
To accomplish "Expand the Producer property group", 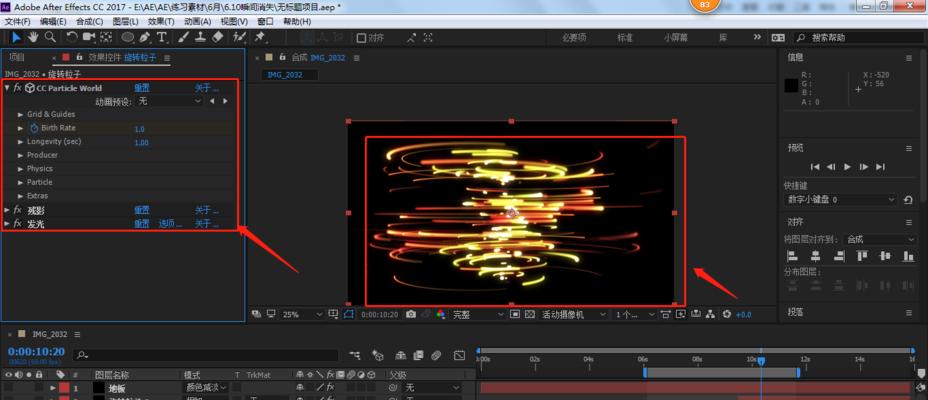I will [x=21, y=155].
